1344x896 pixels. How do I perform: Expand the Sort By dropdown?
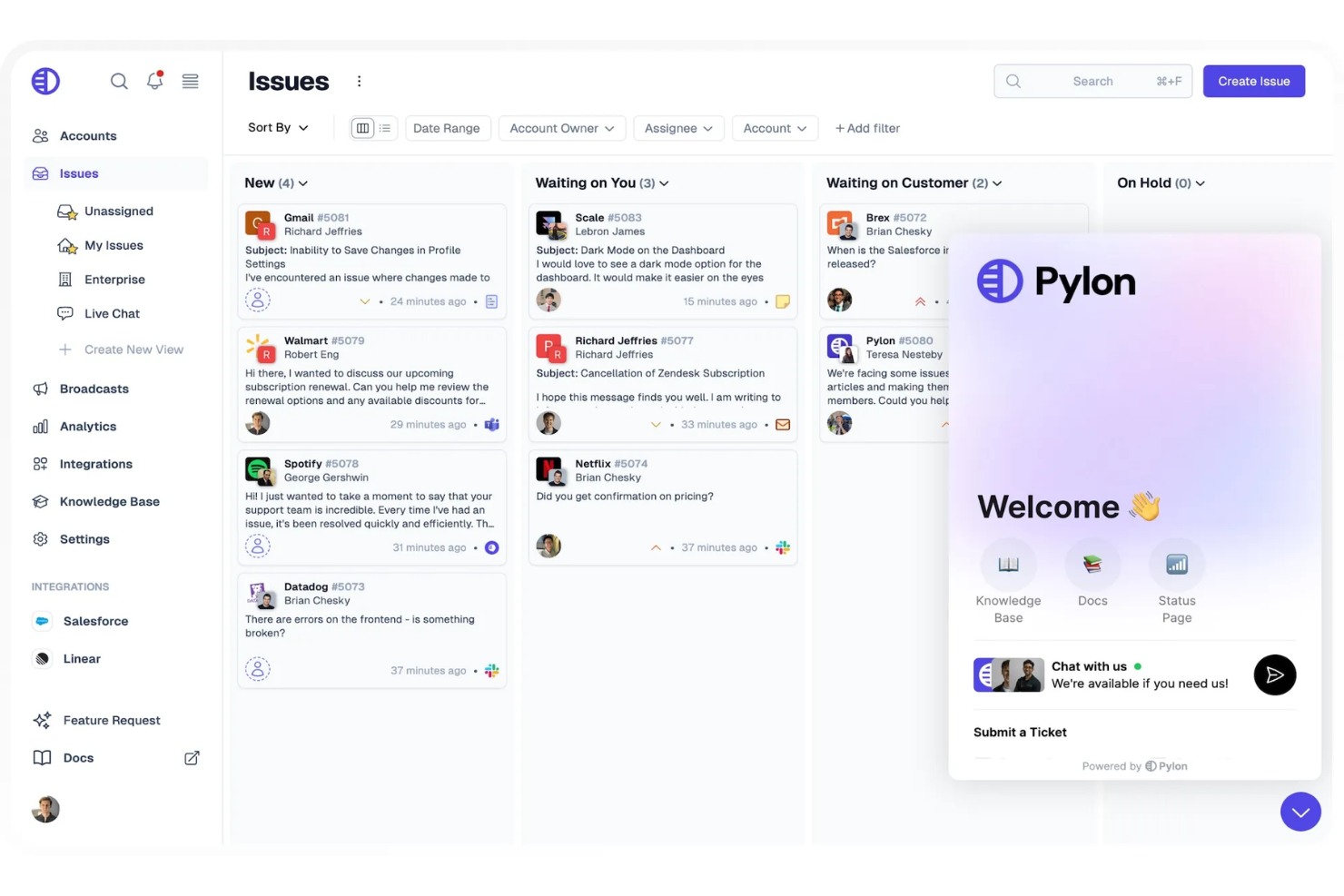pos(277,127)
